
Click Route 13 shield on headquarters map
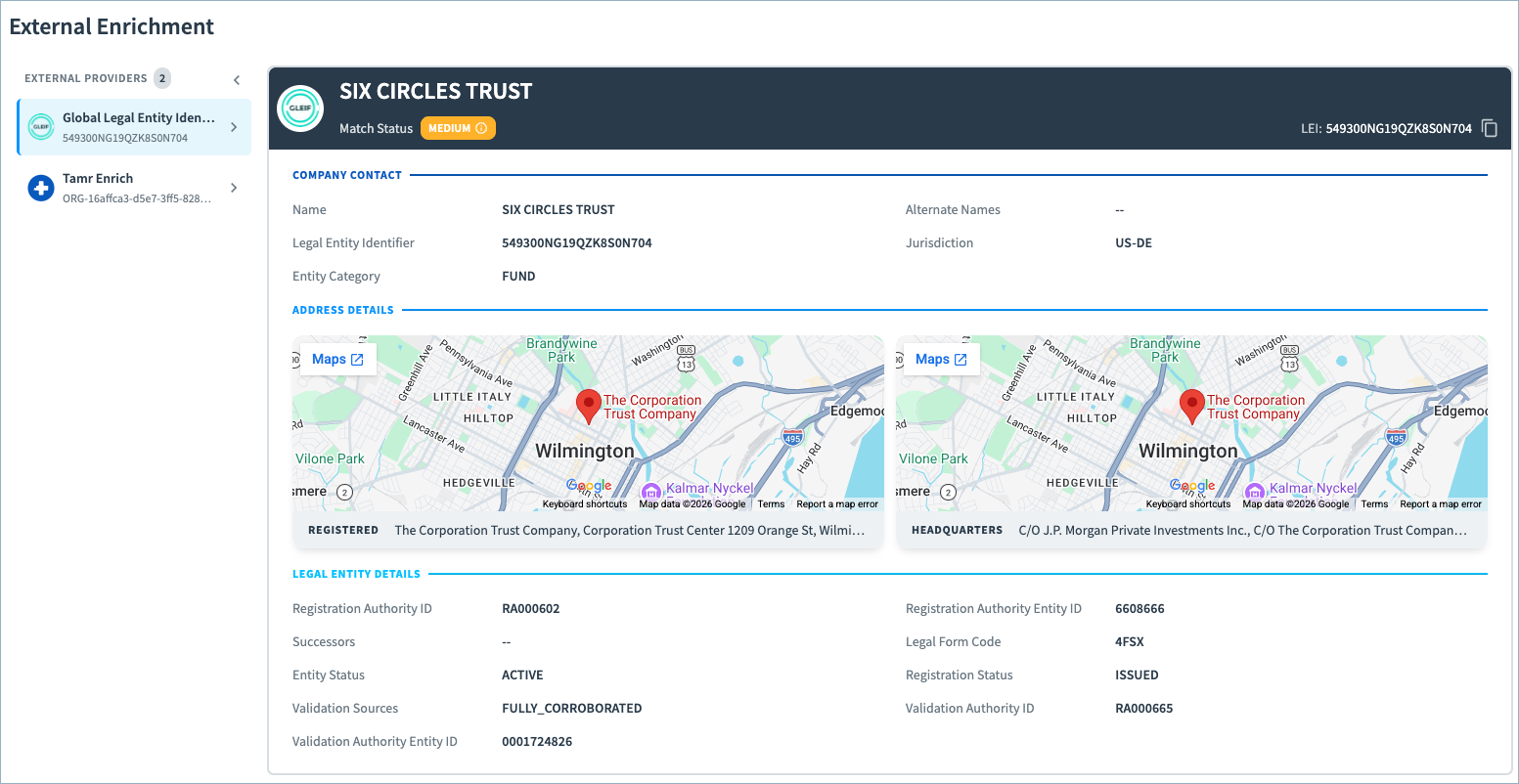[x=1289, y=359]
